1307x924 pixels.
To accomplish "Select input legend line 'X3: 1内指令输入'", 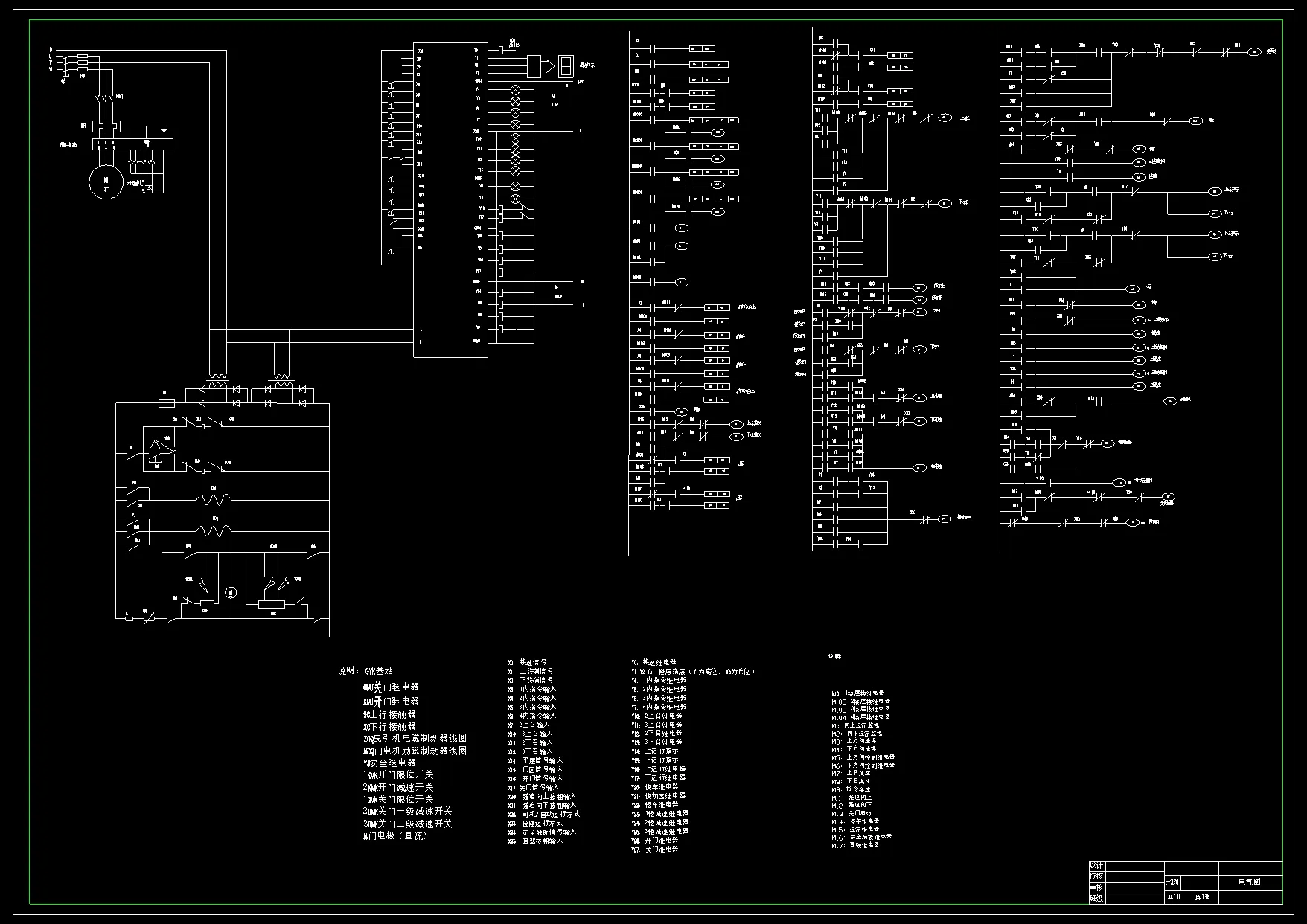I will [531, 689].
